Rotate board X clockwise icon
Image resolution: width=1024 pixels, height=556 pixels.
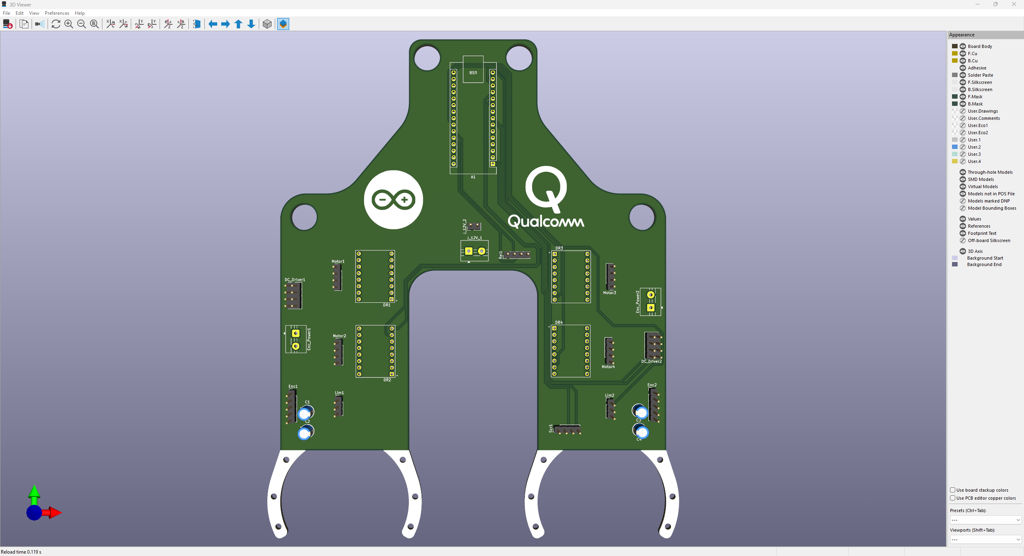click(110, 24)
